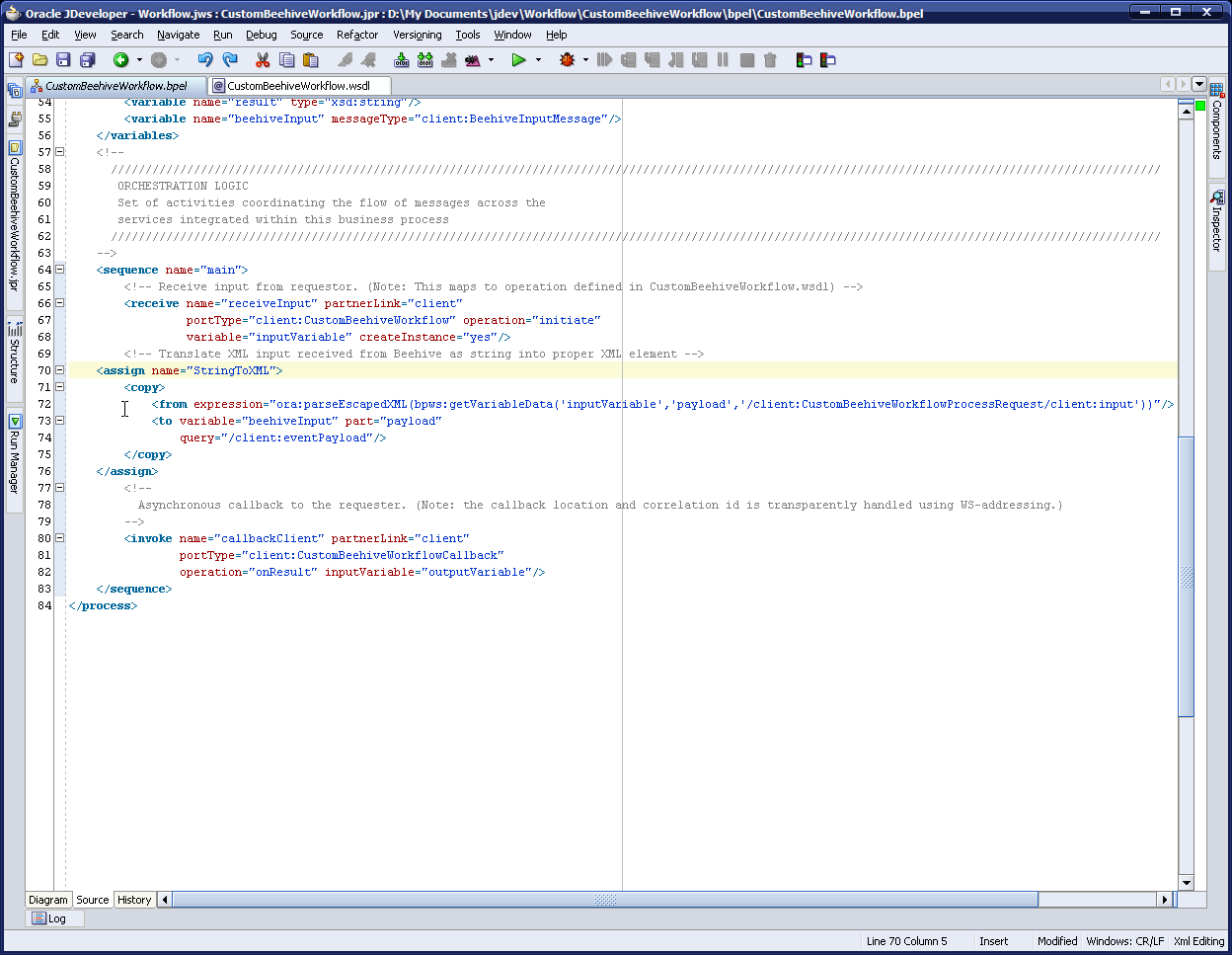Open the Log window via its tab
Image resolution: width=1232 pixels, height=955 pixels.
coord(56,918)
